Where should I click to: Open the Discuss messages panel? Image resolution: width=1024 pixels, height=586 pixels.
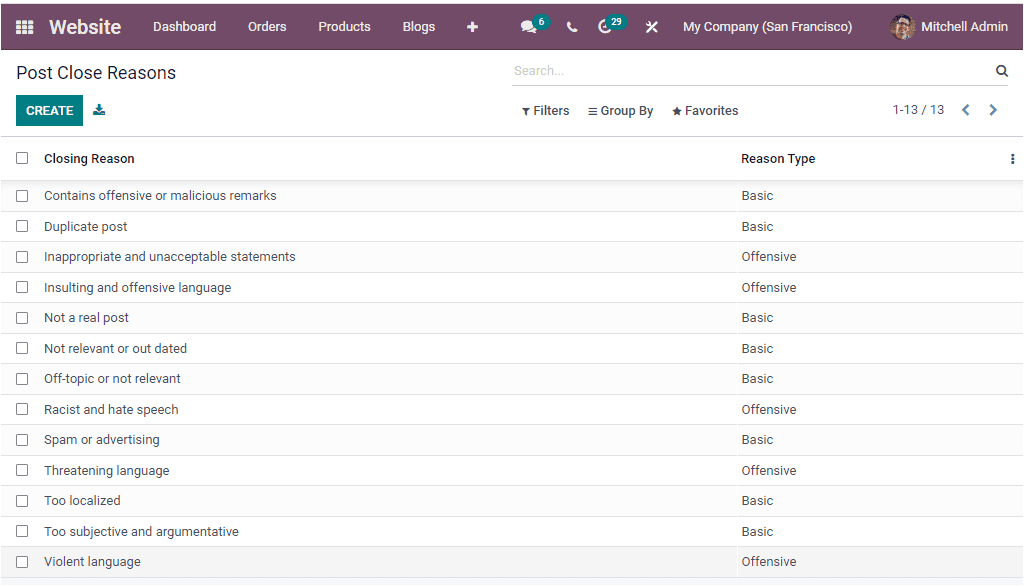point(528,27)
